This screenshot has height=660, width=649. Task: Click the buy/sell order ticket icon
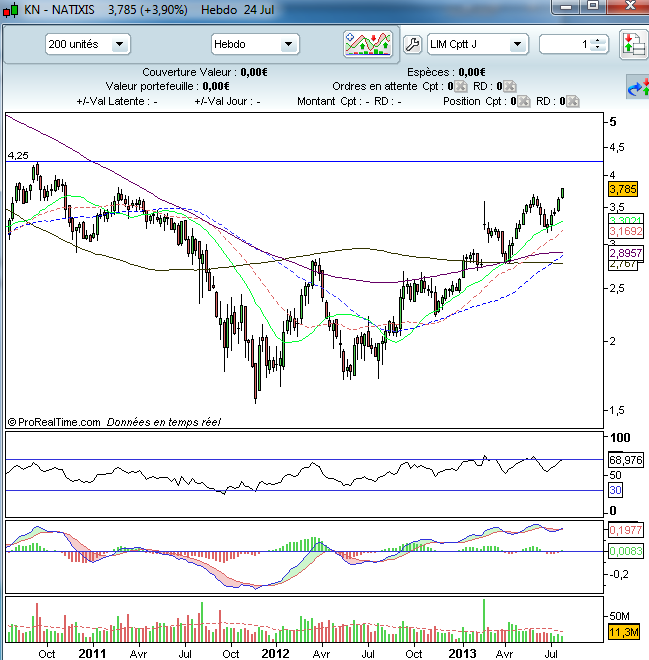633,44
